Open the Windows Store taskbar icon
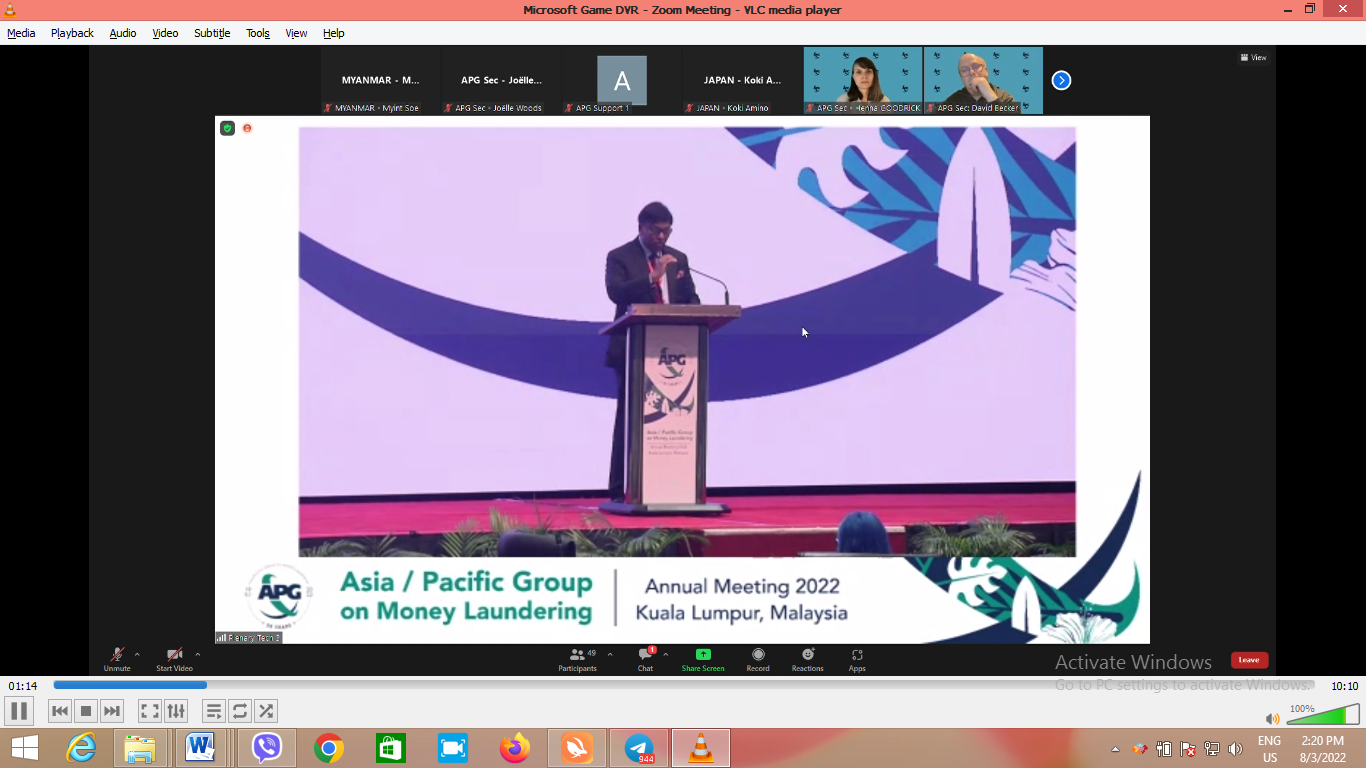The width and height of the screenshot is (1366, 768). (390, 748)
